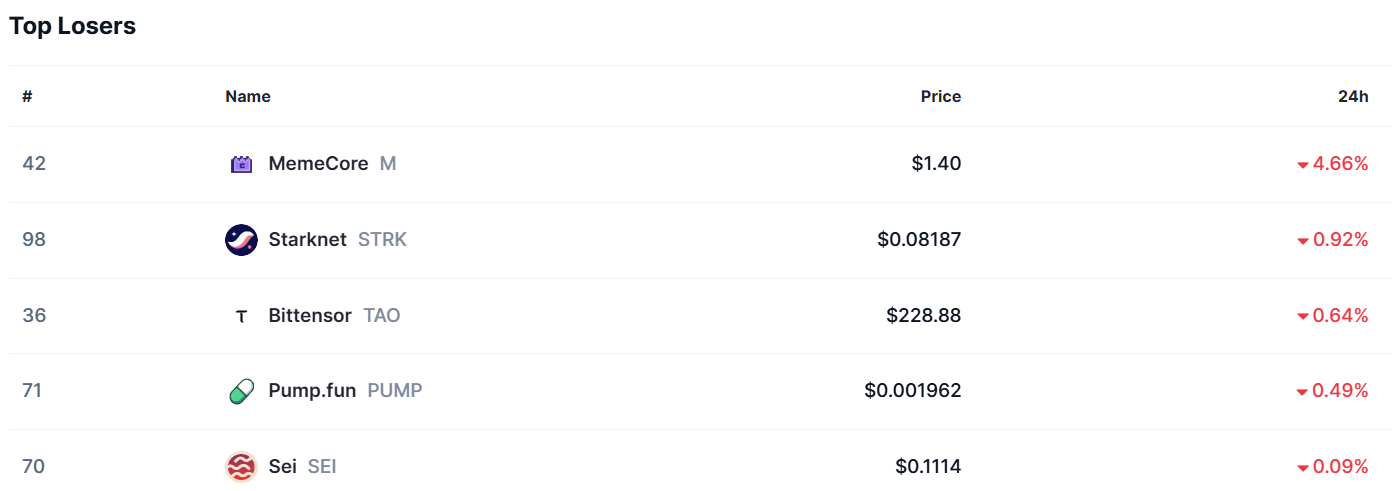Sort table by the Name column header
1392x491 pixels.
[x=248, y=96]
